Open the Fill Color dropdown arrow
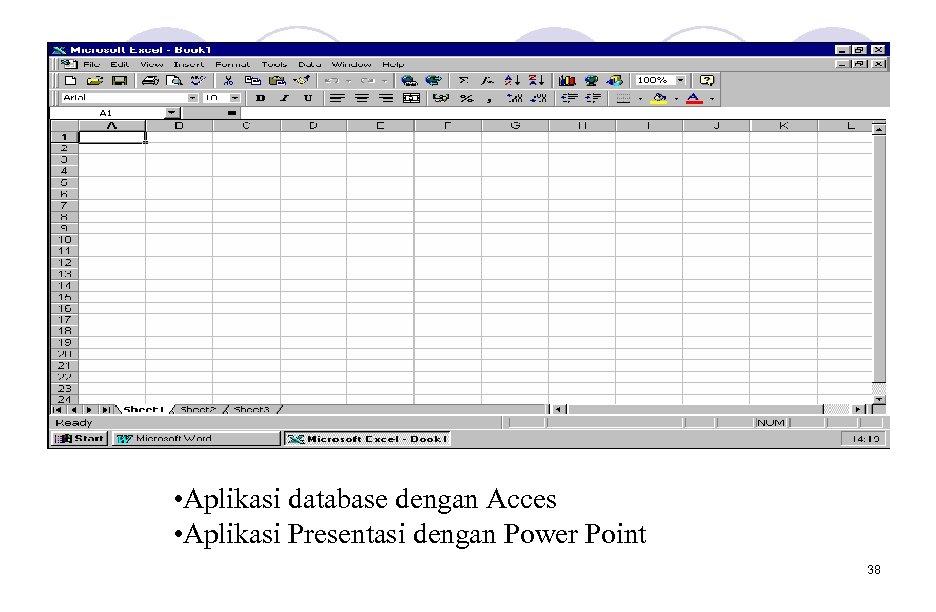936x612 pixels. click(x=676, y=99)
